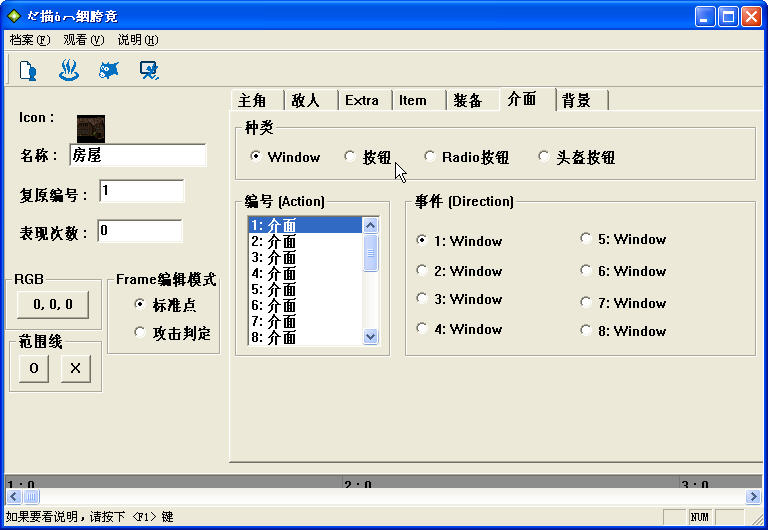Click the timeline scroll right arrow
This screenshot has width=768, height=530.
pyautogui.click(x=753, y=497)
